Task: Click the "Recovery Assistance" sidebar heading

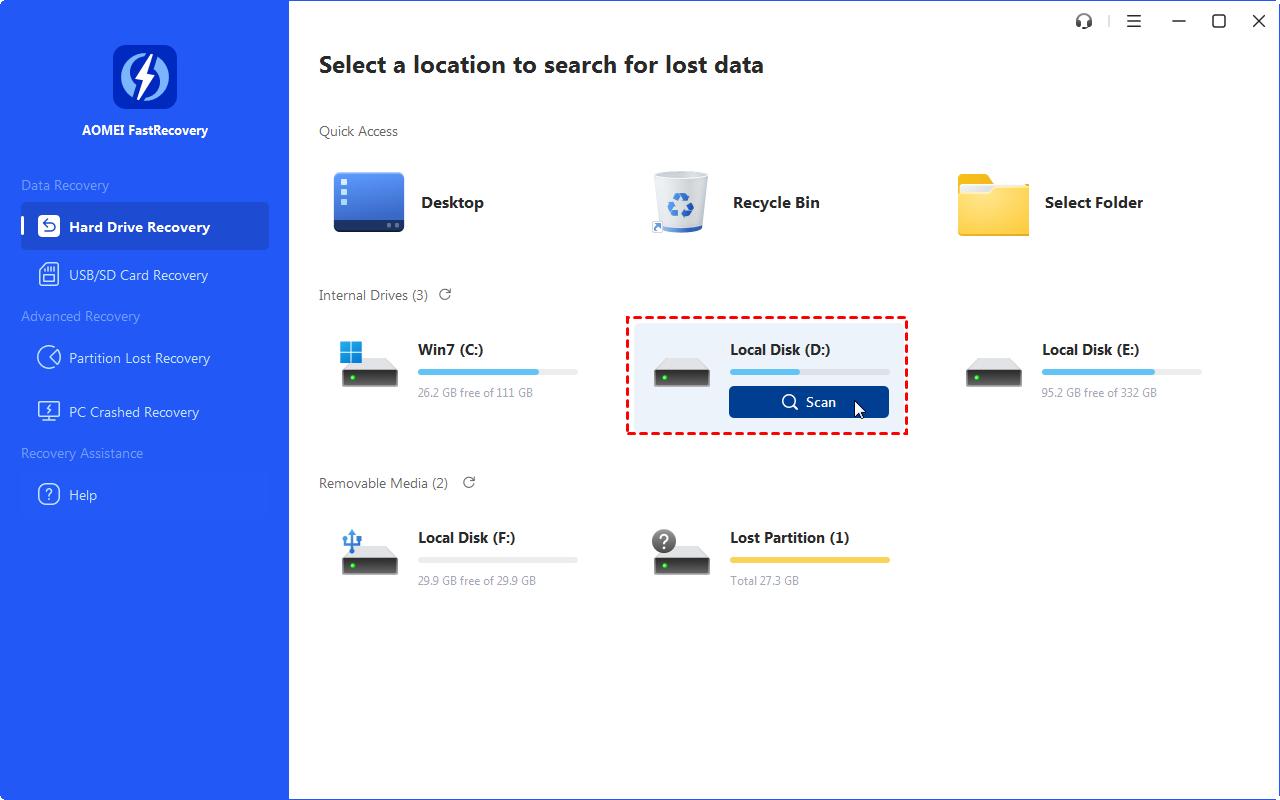Action: 82,453
